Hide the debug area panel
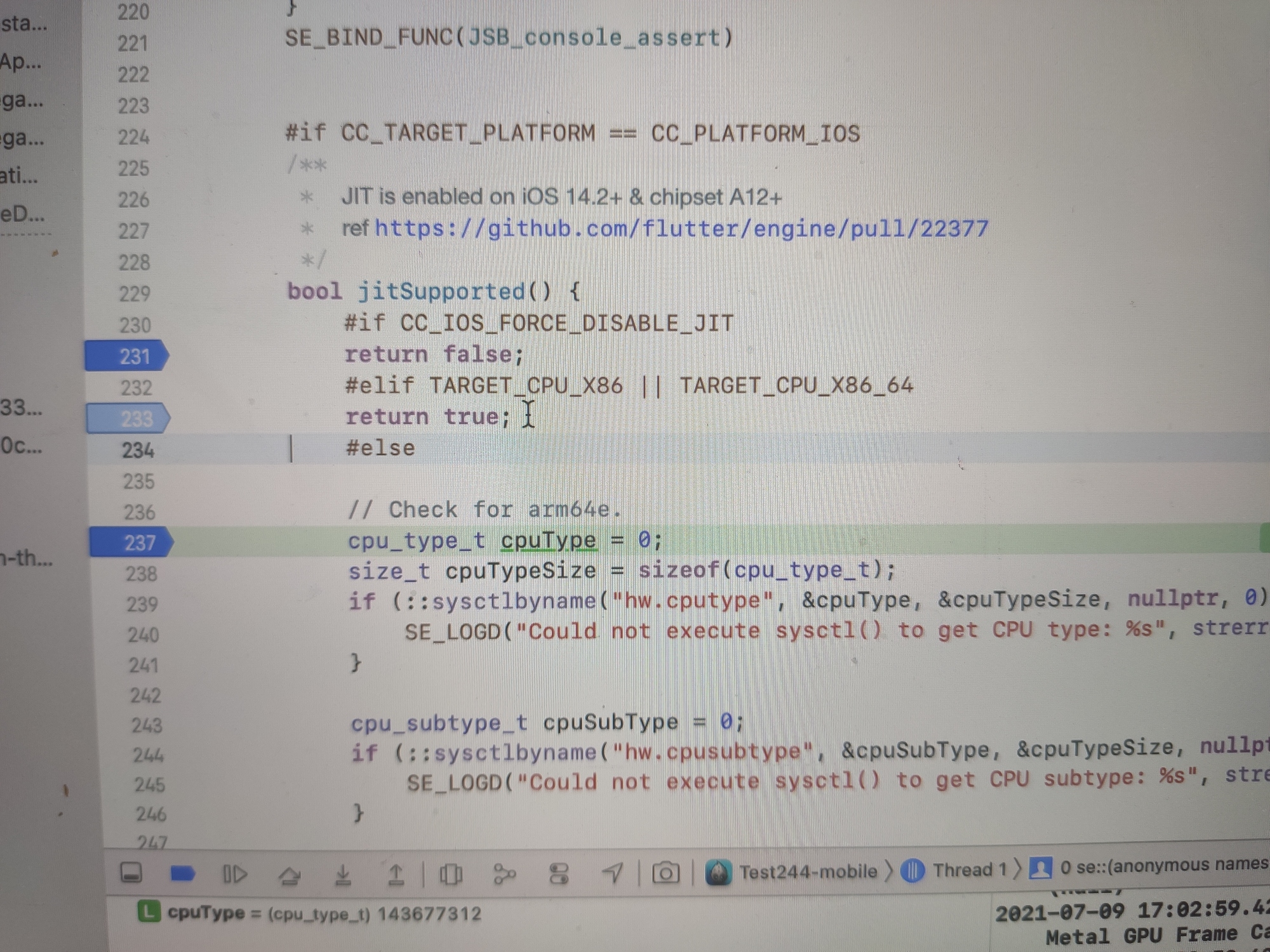The image size is (1270, 952). tap(131, 873)
